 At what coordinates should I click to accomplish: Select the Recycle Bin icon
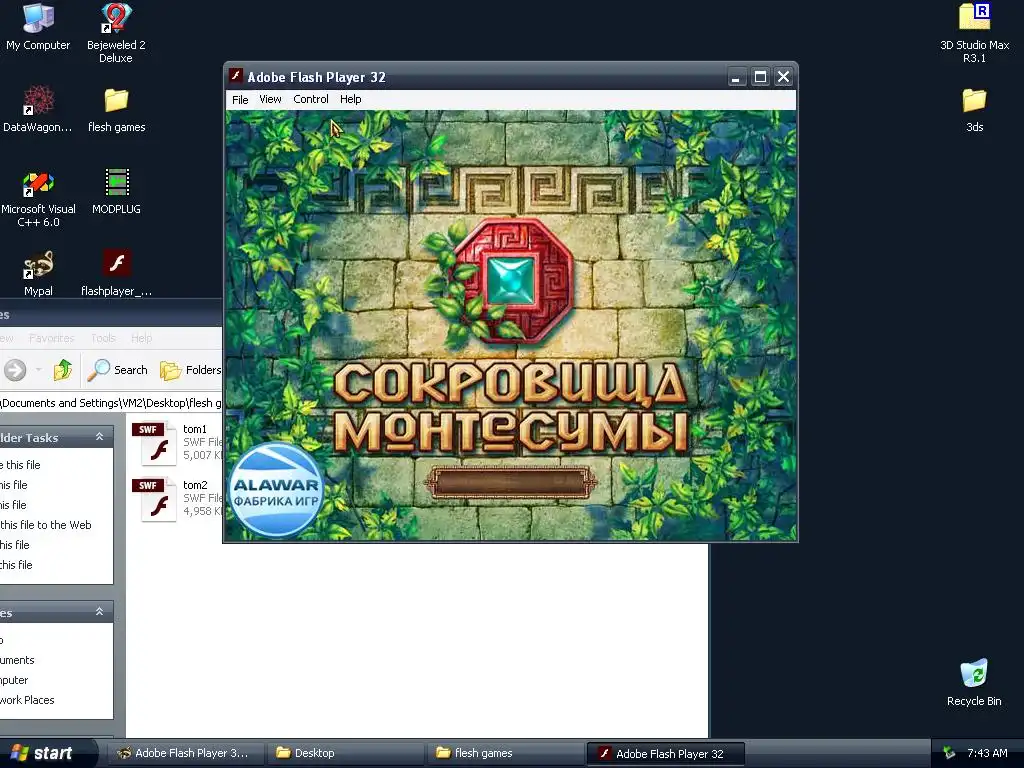point(974,682)
